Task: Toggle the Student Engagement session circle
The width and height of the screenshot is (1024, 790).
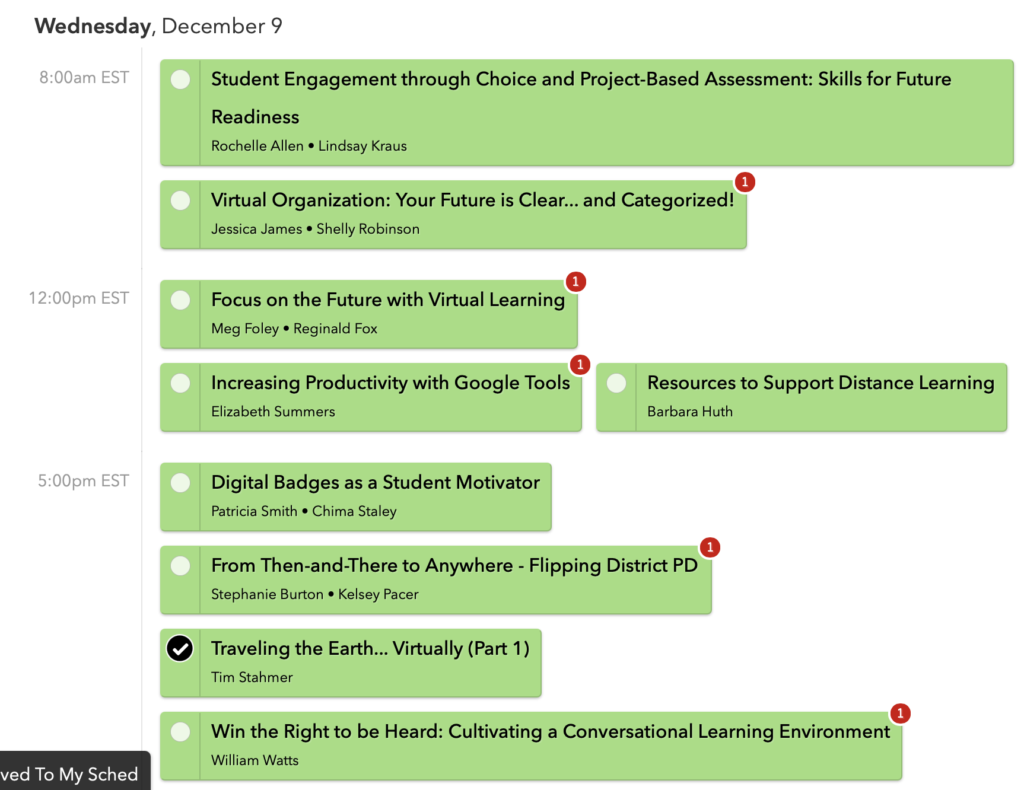Action: [180, 80]
